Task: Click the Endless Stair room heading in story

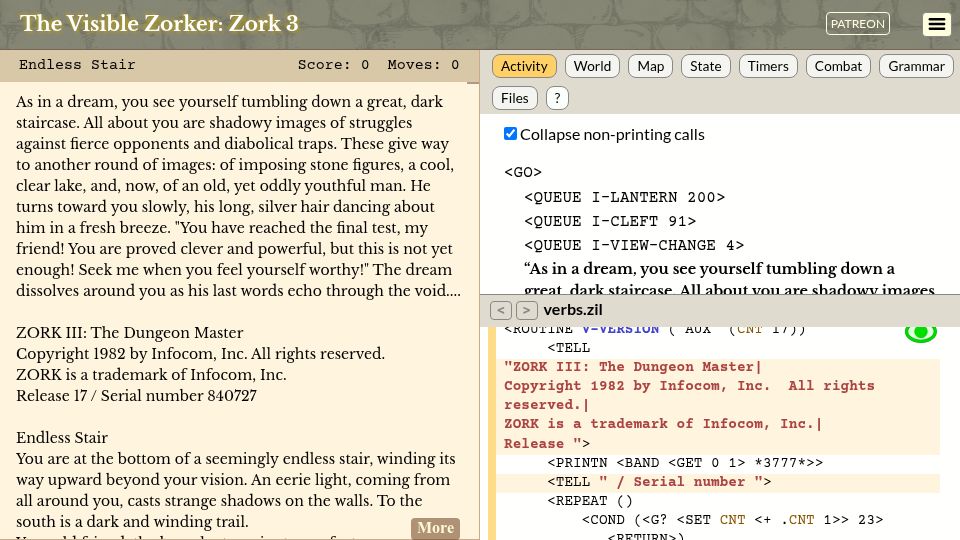Action: tap(62, 438)
